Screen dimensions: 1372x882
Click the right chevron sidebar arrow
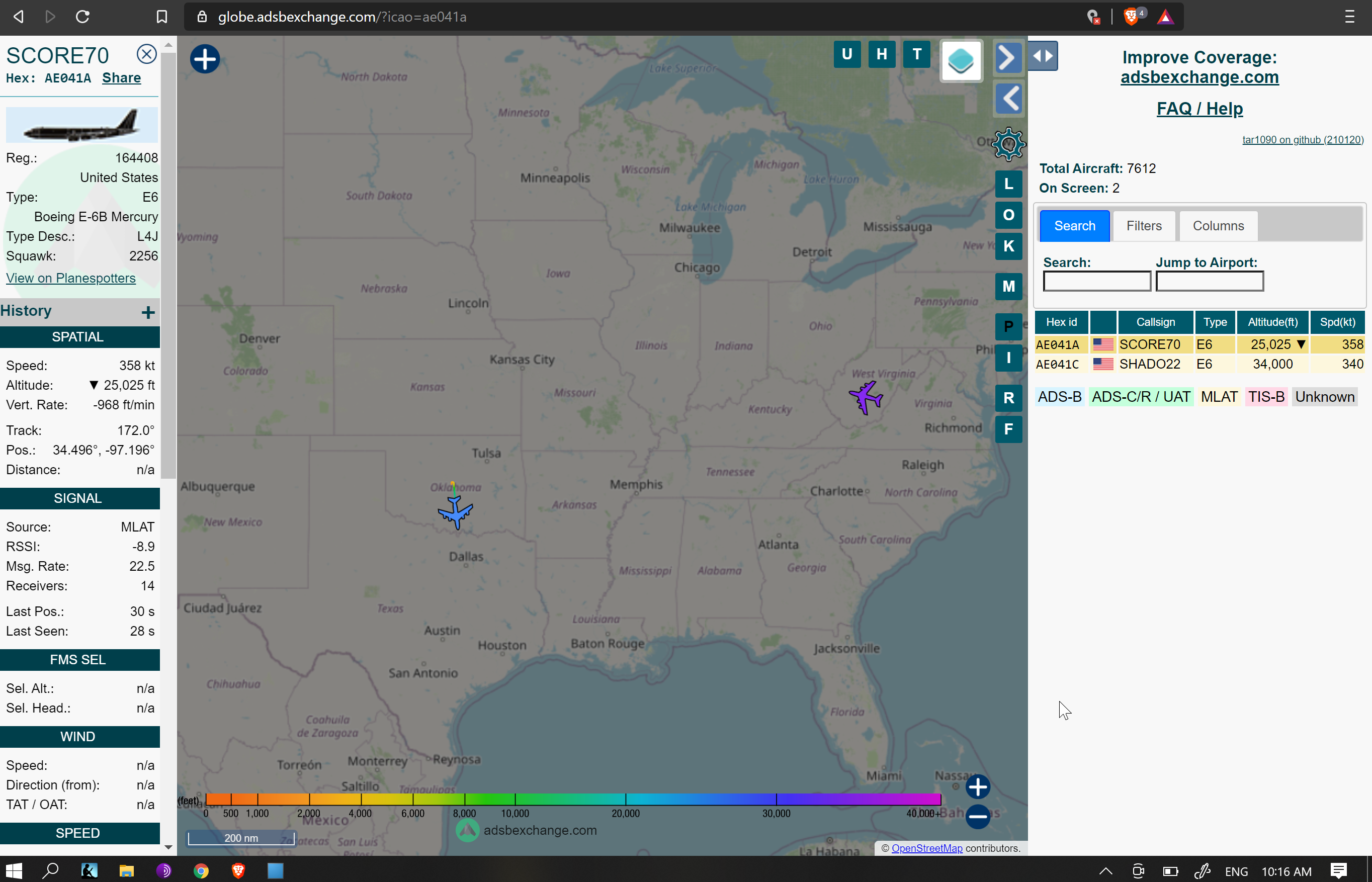pos(1008,57)
